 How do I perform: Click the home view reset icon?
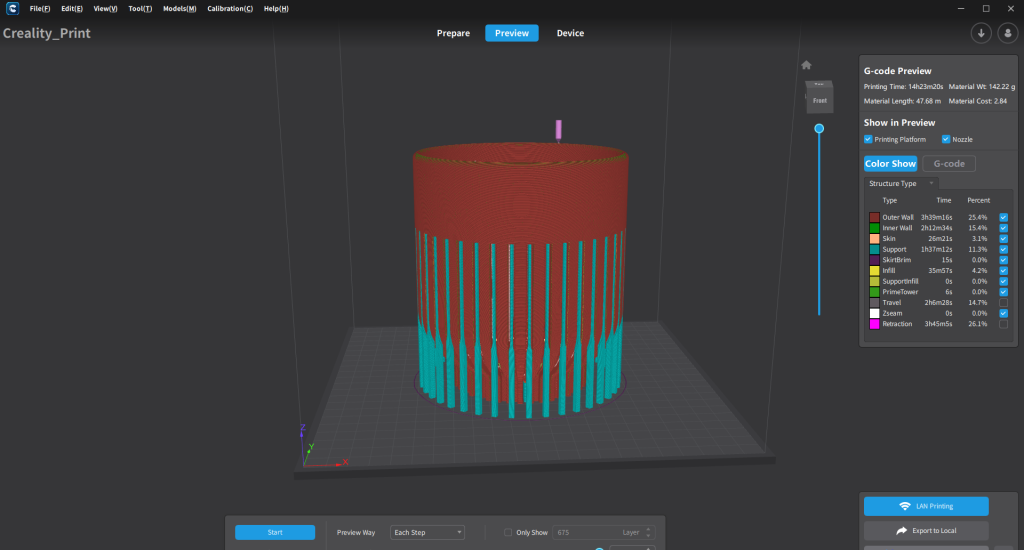point(806,65)
